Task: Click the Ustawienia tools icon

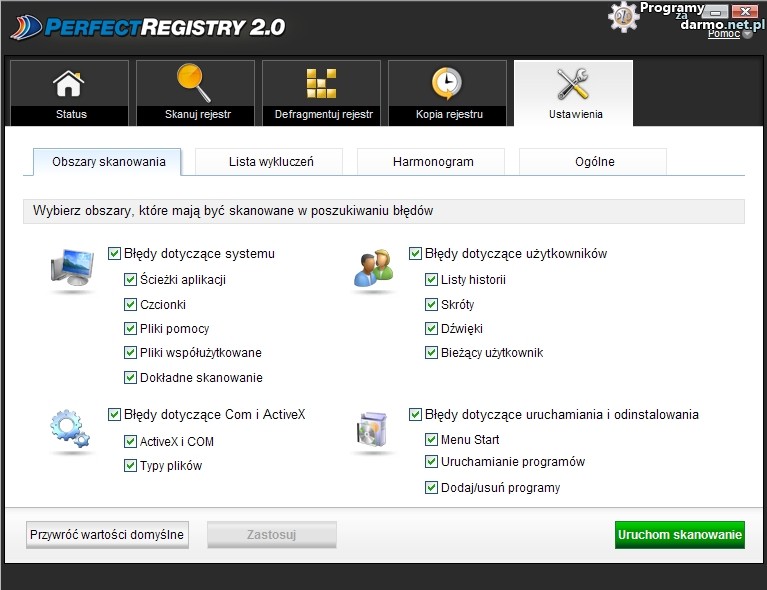Action: [x=574, y=83]
